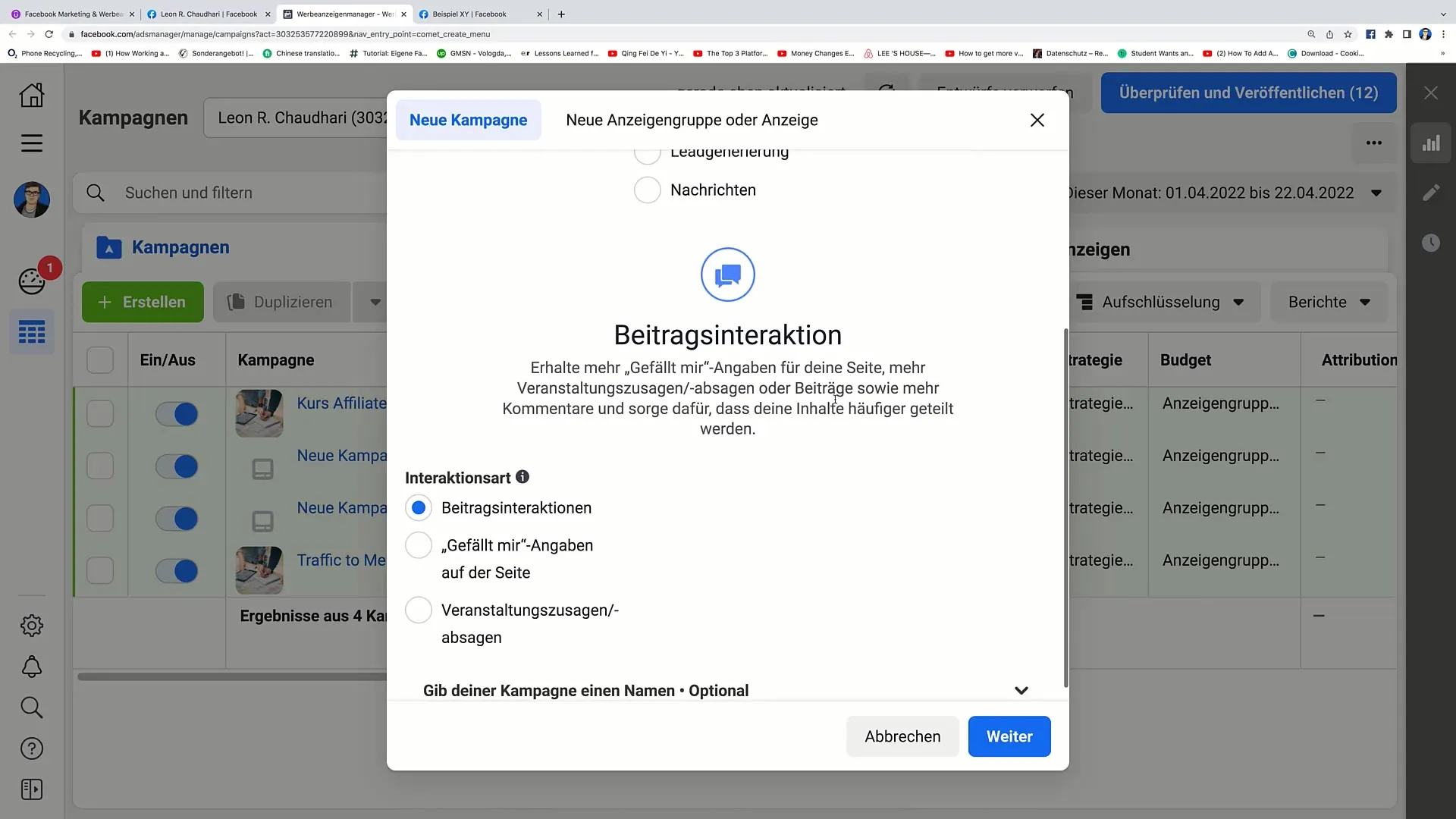This screenshot has width=1456, height=819.
Task: Switch to Neue Anzeigengruppe oder Anzeige tab
Action: pos(692,120)
